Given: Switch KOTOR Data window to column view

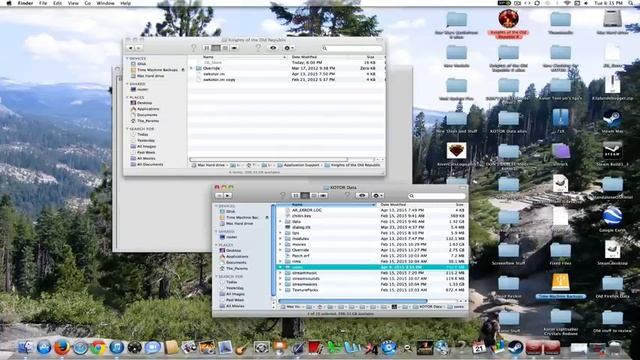Looking at the screenshot, I should (314, 196).
